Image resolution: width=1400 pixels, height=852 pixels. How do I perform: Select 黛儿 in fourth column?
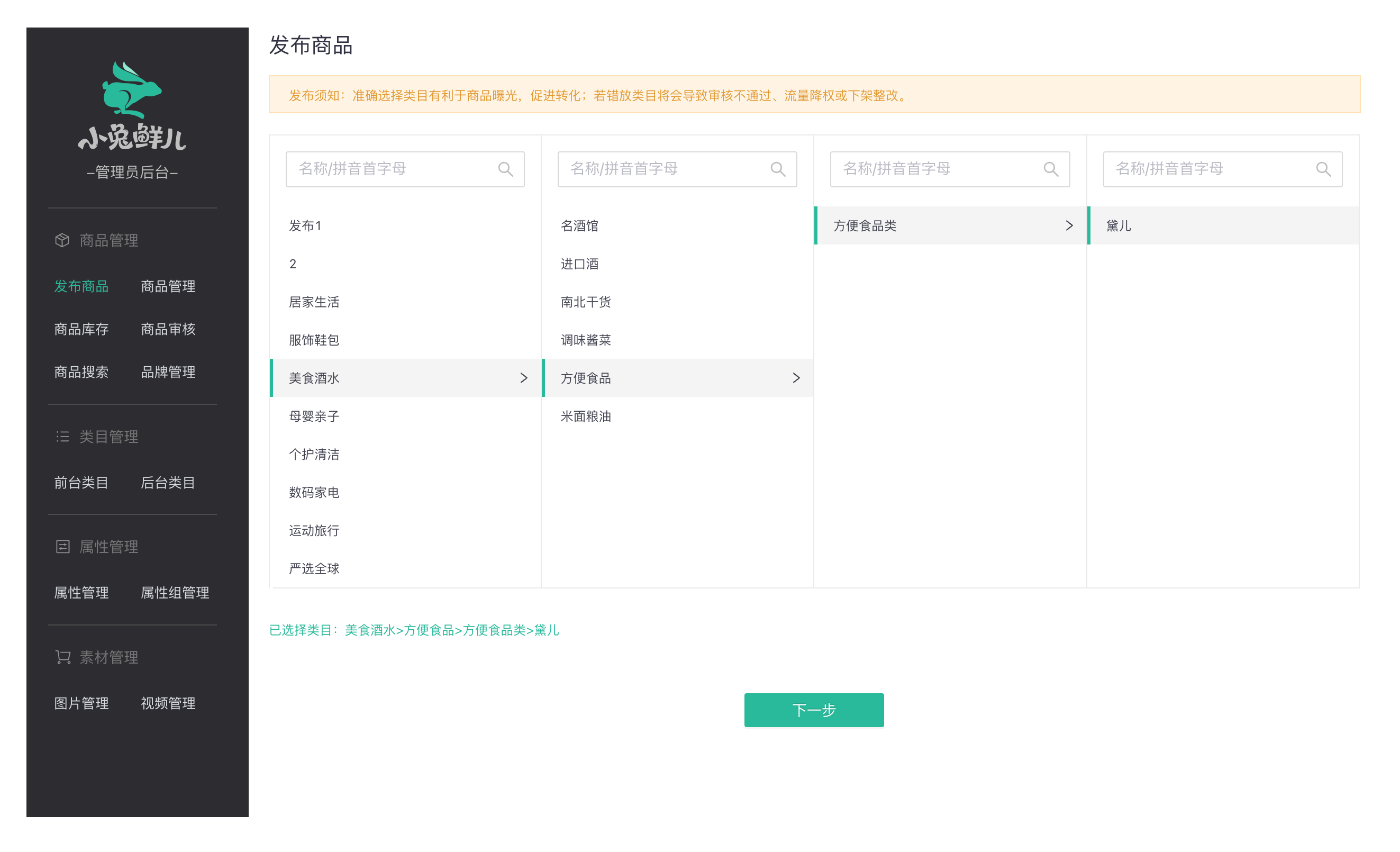point(1223,225)
